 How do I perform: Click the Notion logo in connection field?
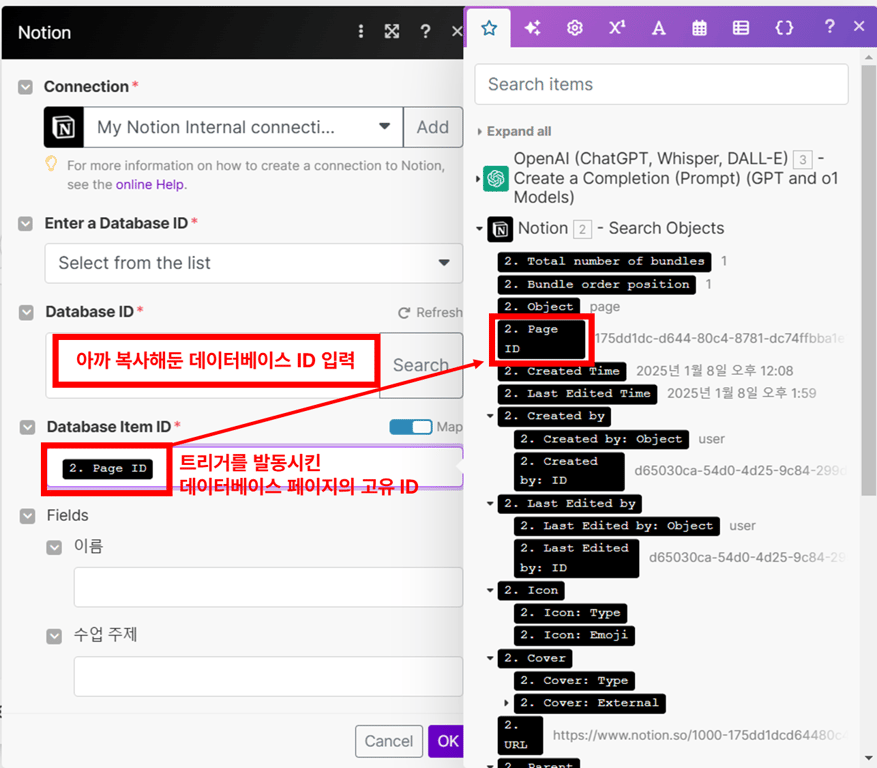point(64,127)
